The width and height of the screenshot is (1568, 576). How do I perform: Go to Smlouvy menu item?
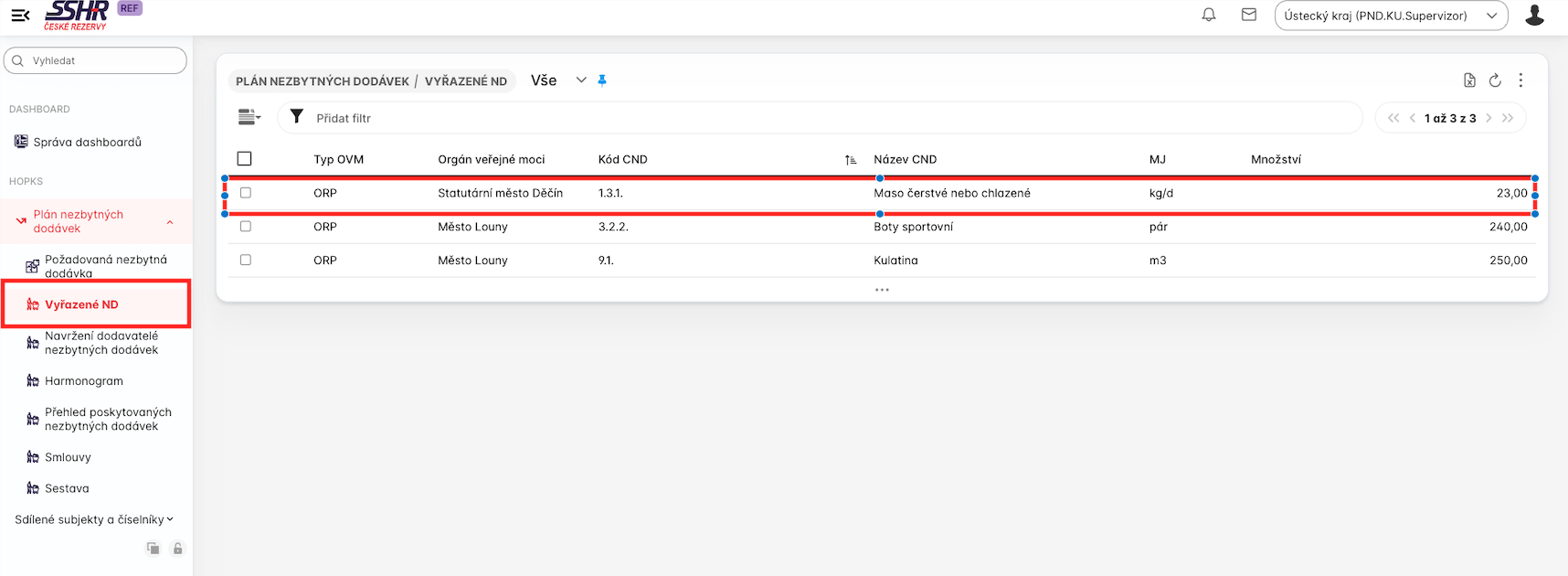68,457
